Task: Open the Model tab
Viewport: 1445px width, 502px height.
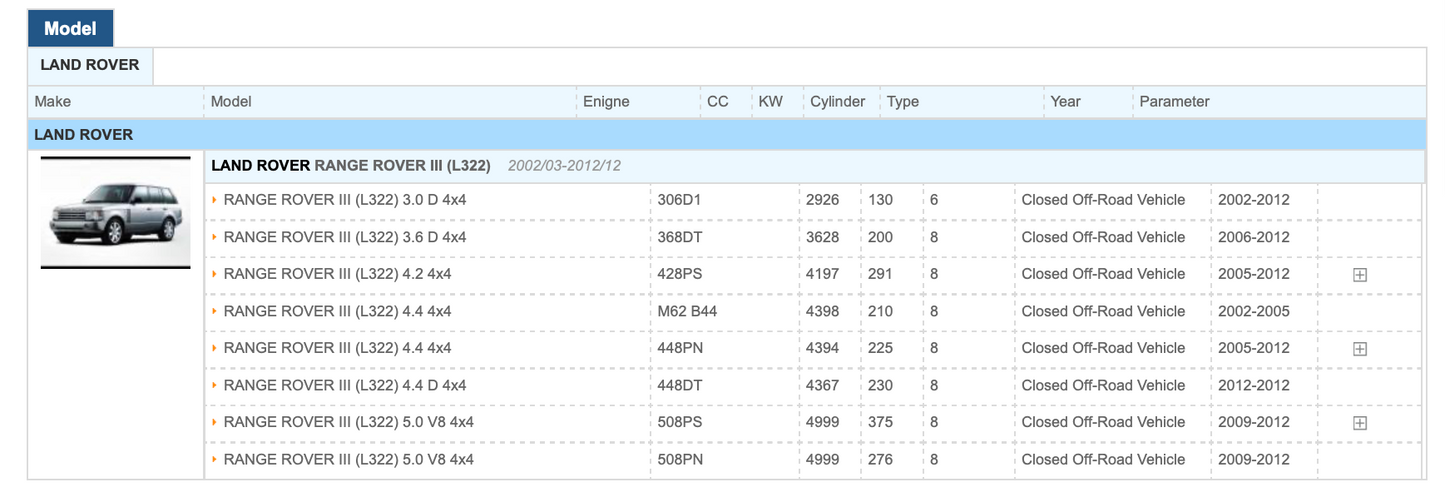Action: coord(70,28)
